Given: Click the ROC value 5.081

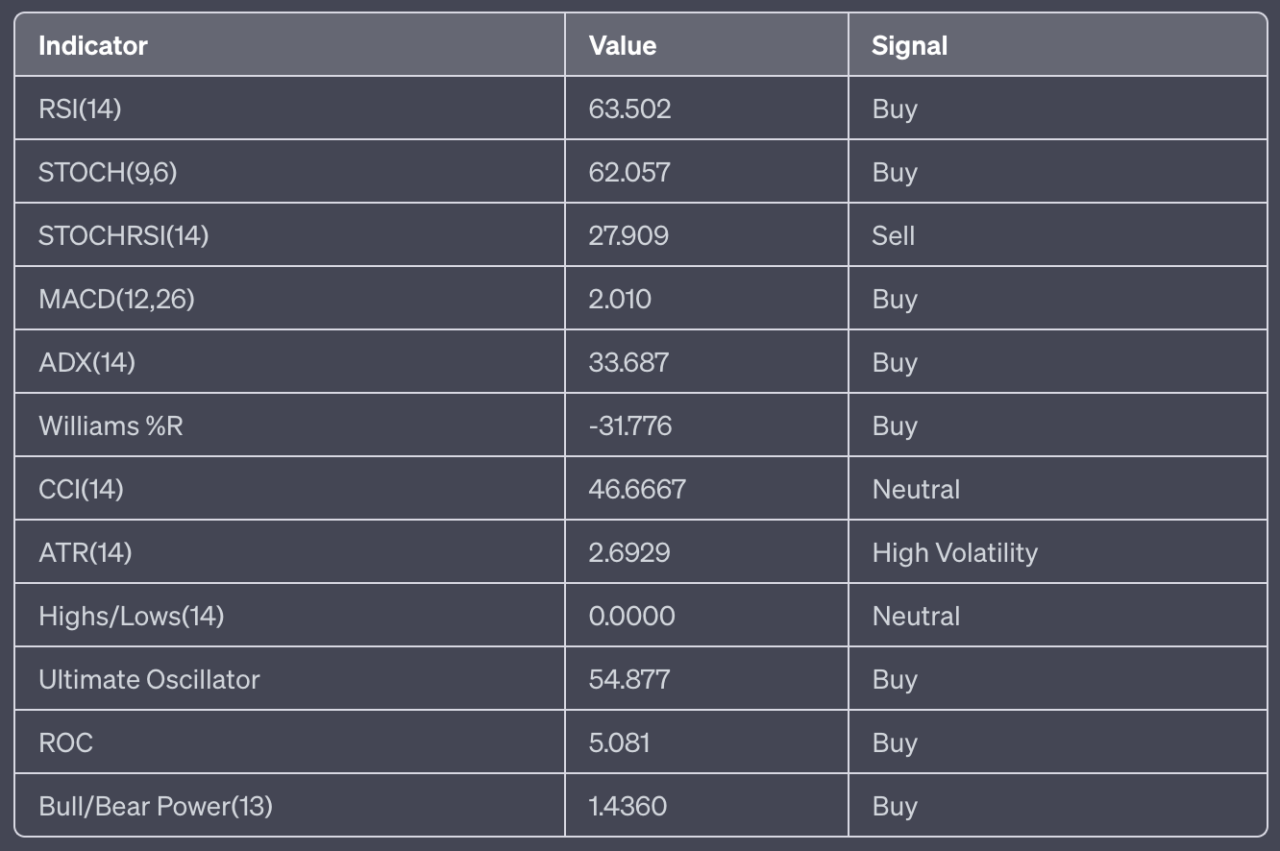Looking at the screenshot, I should point(619,743).
